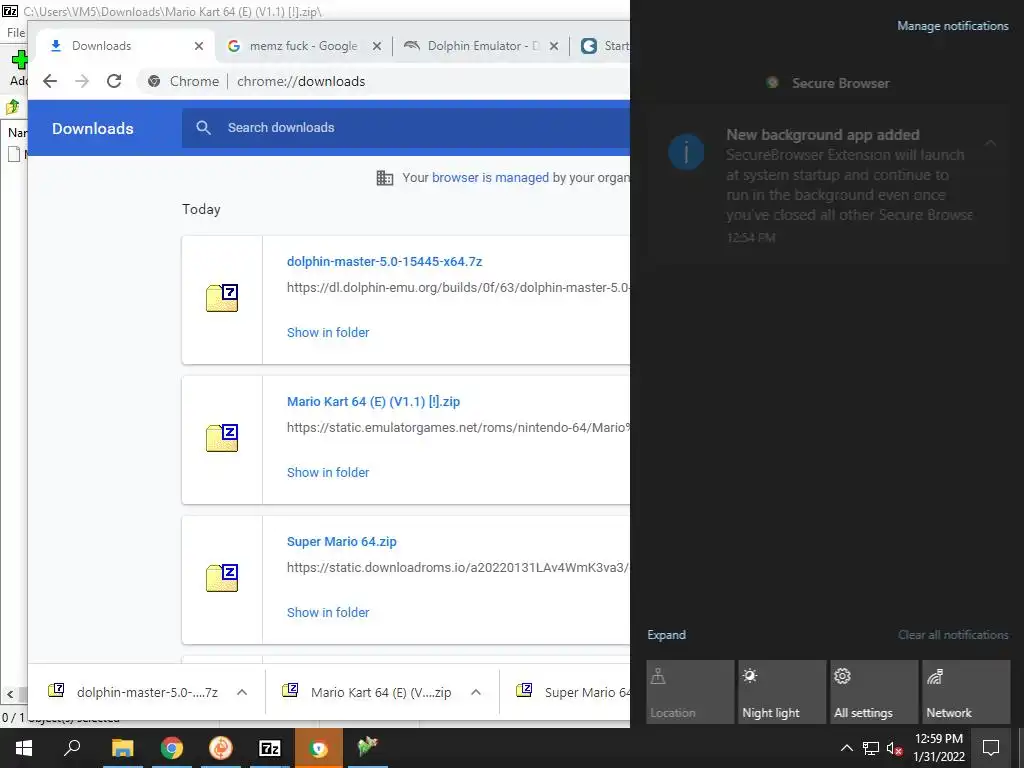This screenshot has width=1024, height=768.
Task: Click the 7-Zip up-folder icon
Action: [x=12, y=106]
